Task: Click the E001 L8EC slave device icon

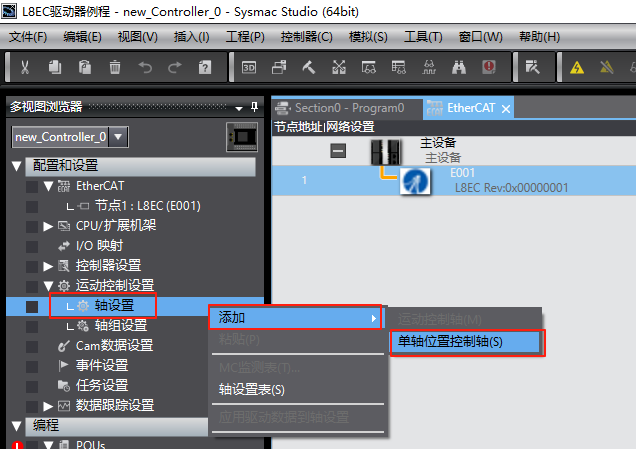Action: tap(415, 181)
